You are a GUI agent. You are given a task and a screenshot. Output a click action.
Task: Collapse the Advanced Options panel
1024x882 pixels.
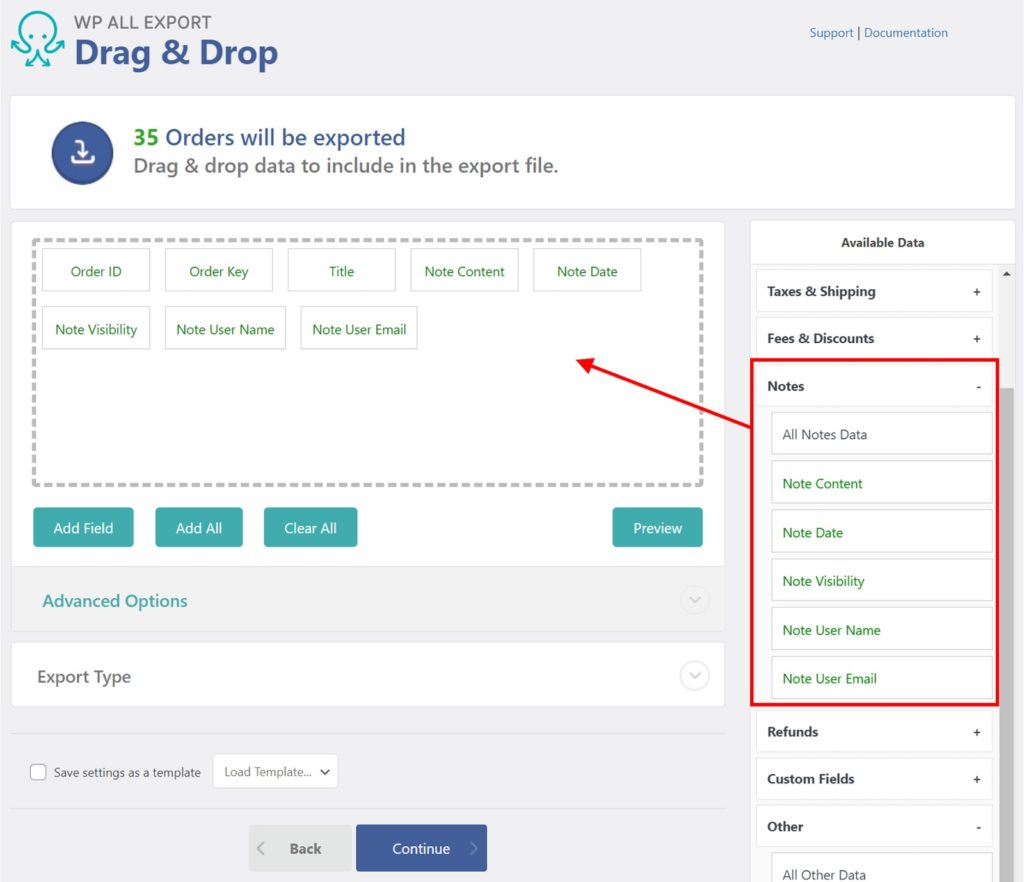pos(694,600)
